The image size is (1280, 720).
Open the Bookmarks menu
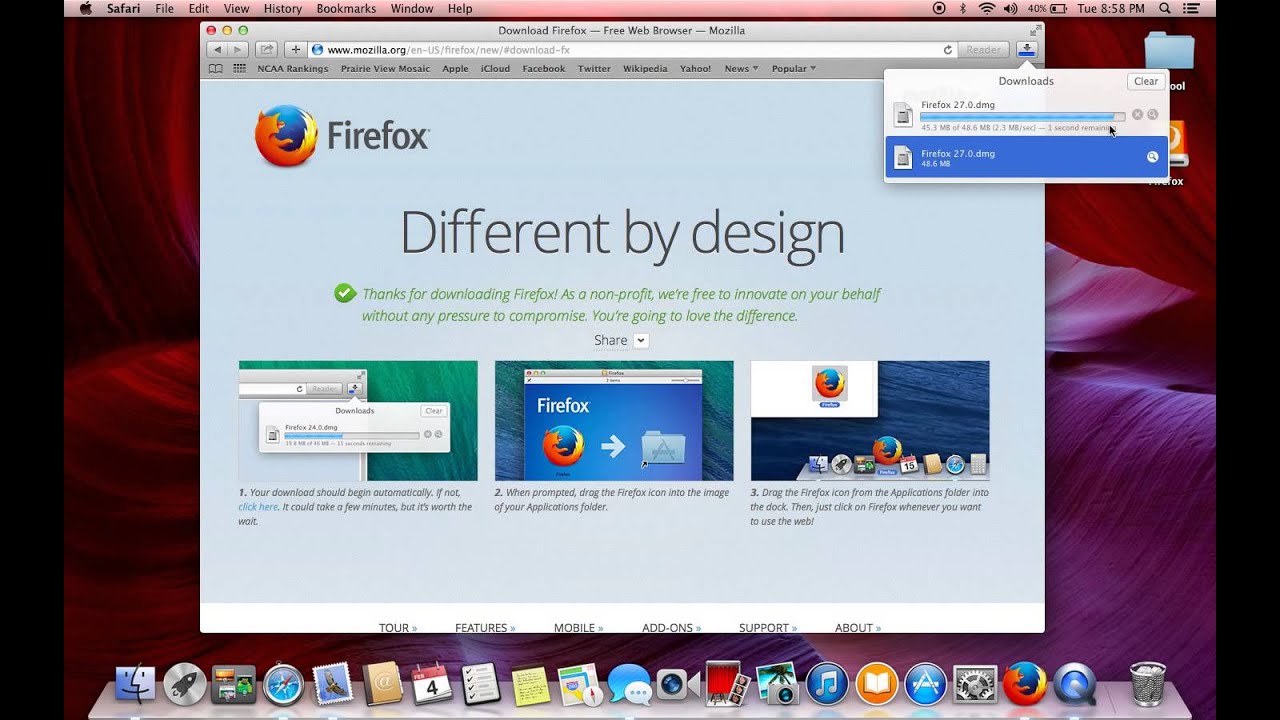point(346,8)
